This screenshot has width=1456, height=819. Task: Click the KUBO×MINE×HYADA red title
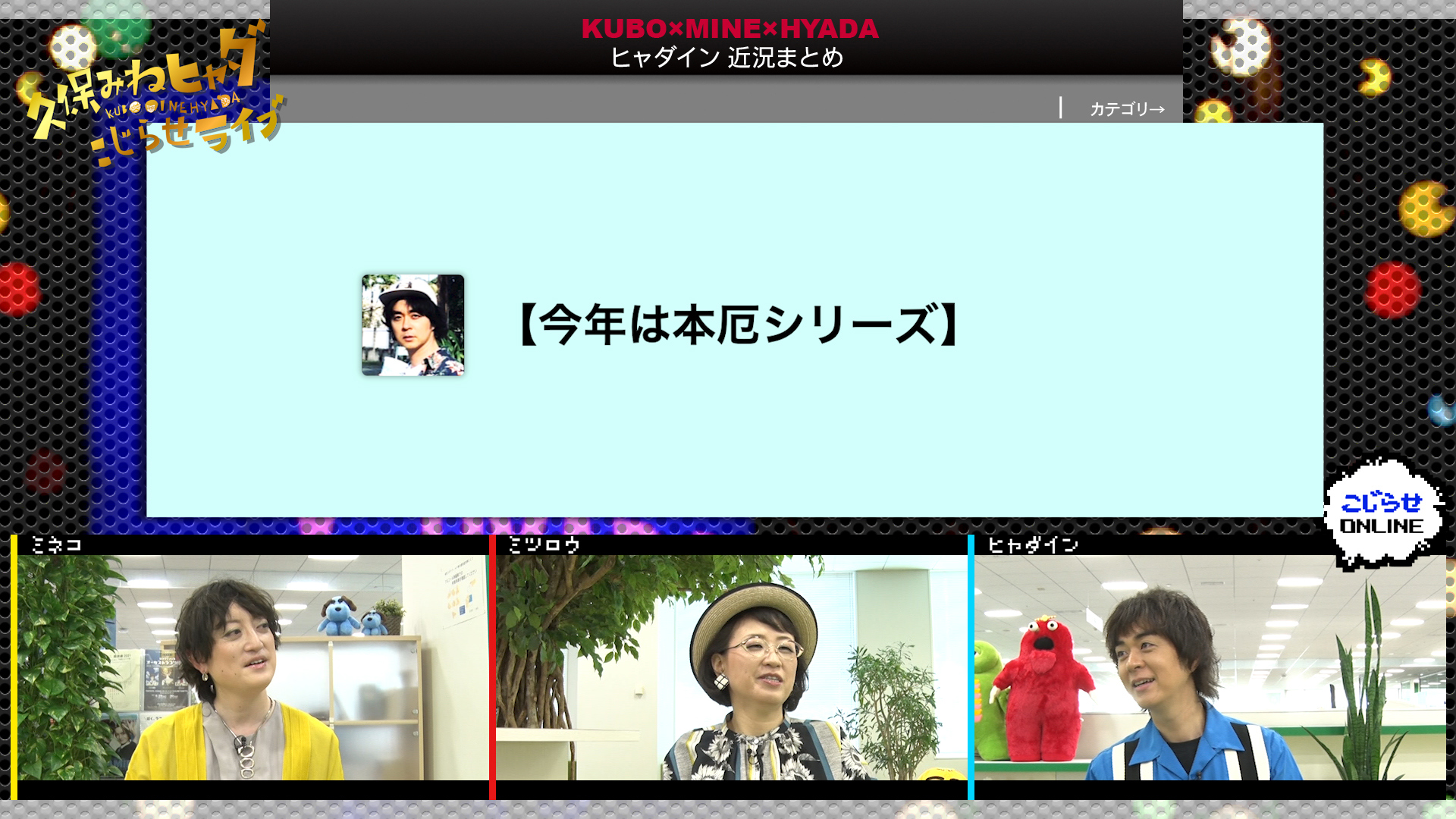[x=730, y=29]
